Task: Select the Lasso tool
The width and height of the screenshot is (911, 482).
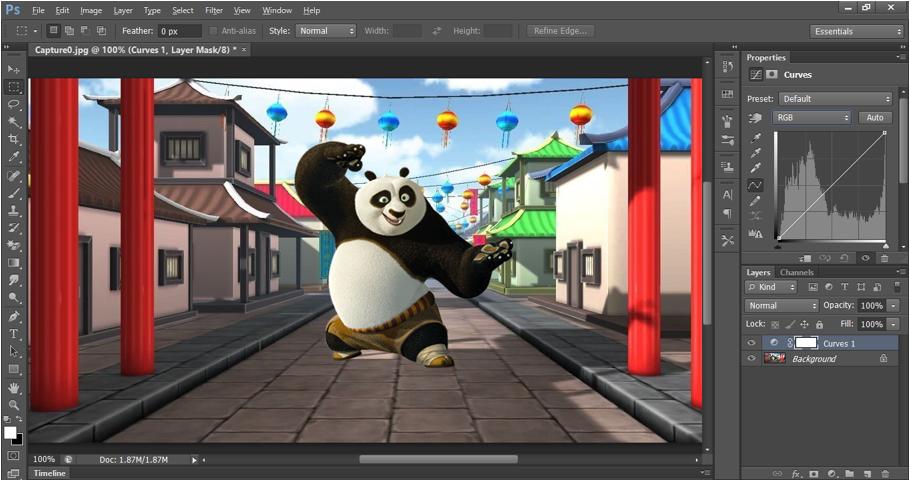Action: (x=14, y=105)
